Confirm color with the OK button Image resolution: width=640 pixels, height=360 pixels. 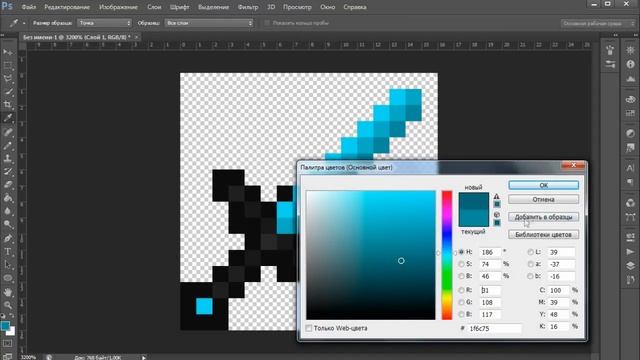[543, 185]
